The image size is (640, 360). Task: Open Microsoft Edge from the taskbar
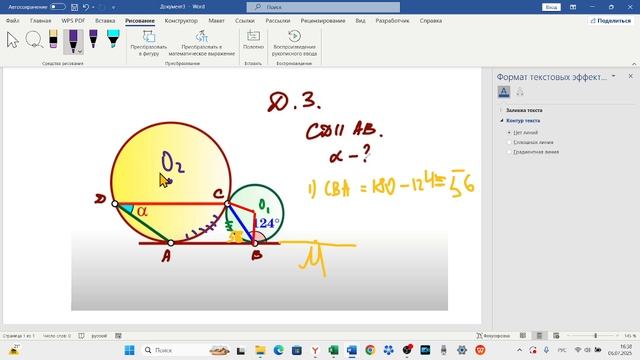pos(278,350)
